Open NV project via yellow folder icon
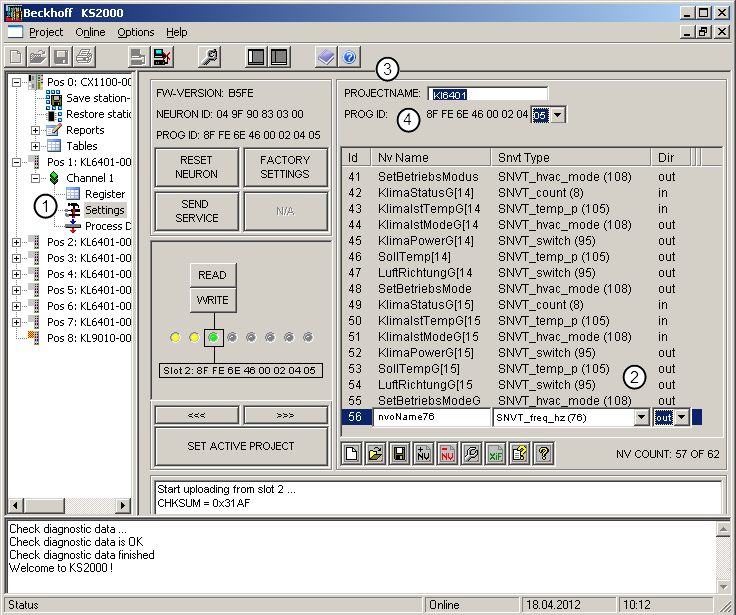This screenshot has width=736, height=615. pyautogui.click(x=376, y=454)
